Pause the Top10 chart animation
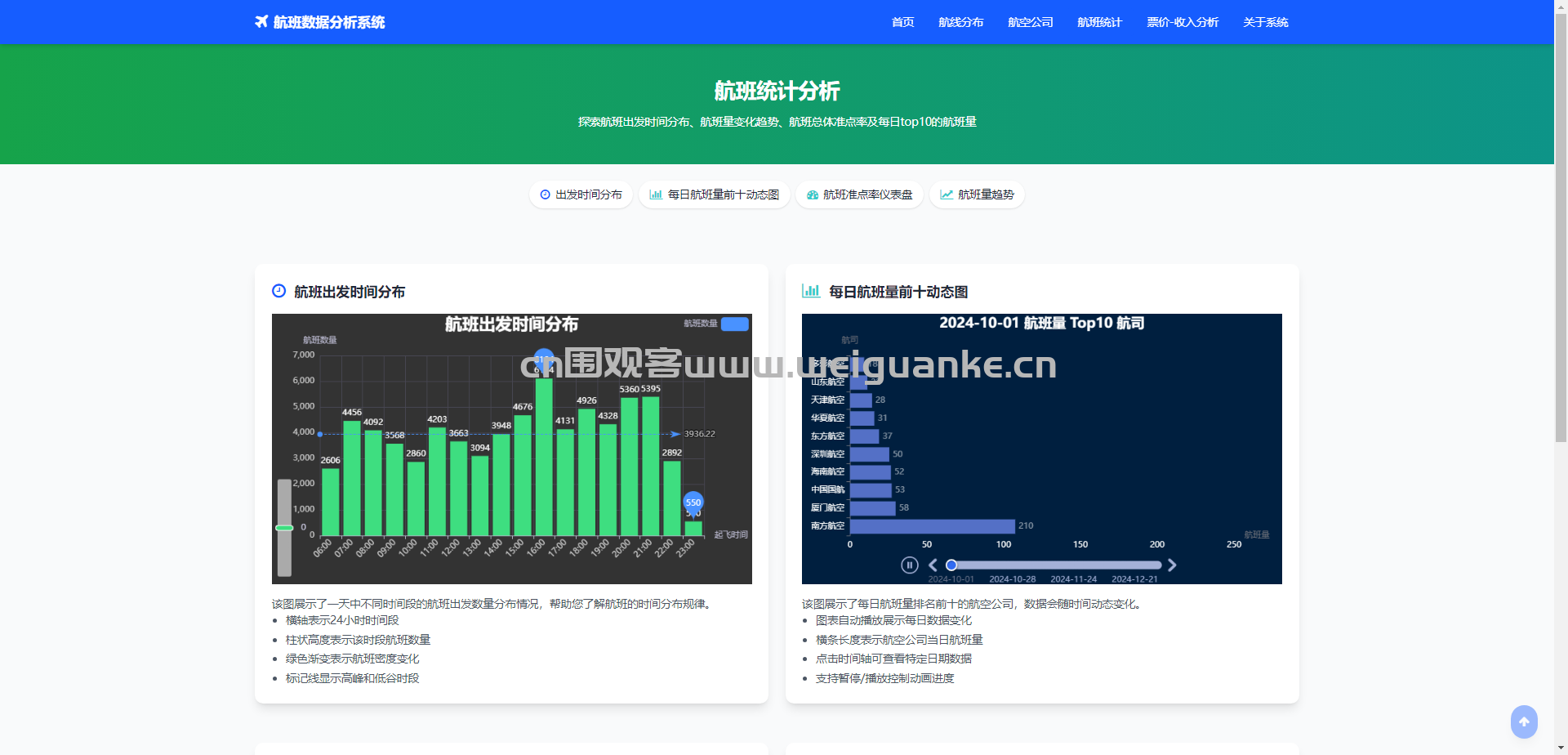Screen dimensions: 1568x755 pyautogui.click(x=909, y=565)
